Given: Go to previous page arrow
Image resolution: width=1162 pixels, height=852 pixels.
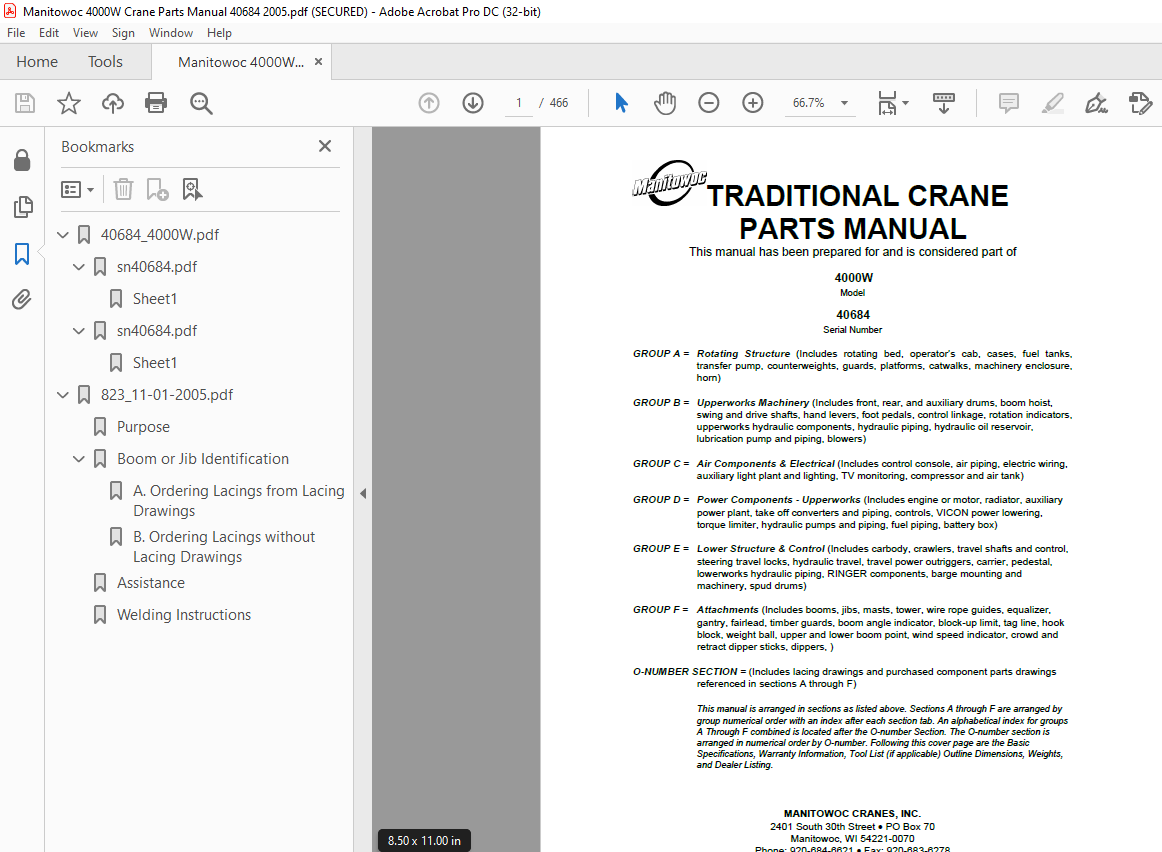Looking at the screenshot, I should [428, 103].
